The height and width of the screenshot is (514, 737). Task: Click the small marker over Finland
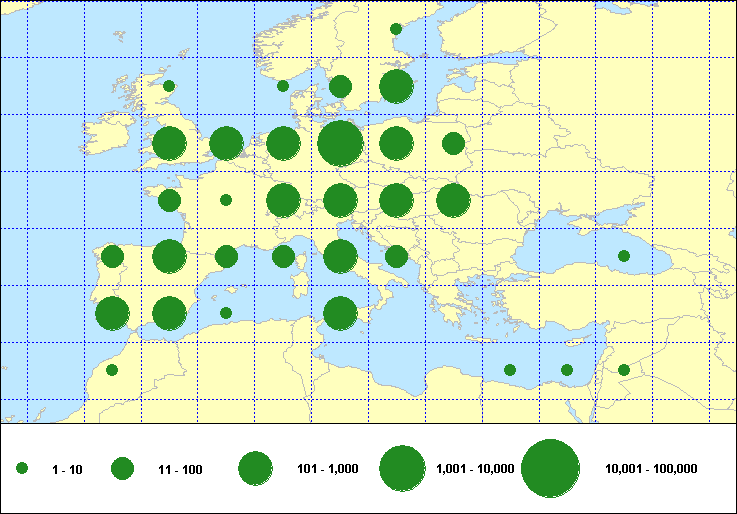tap(396, 29)
